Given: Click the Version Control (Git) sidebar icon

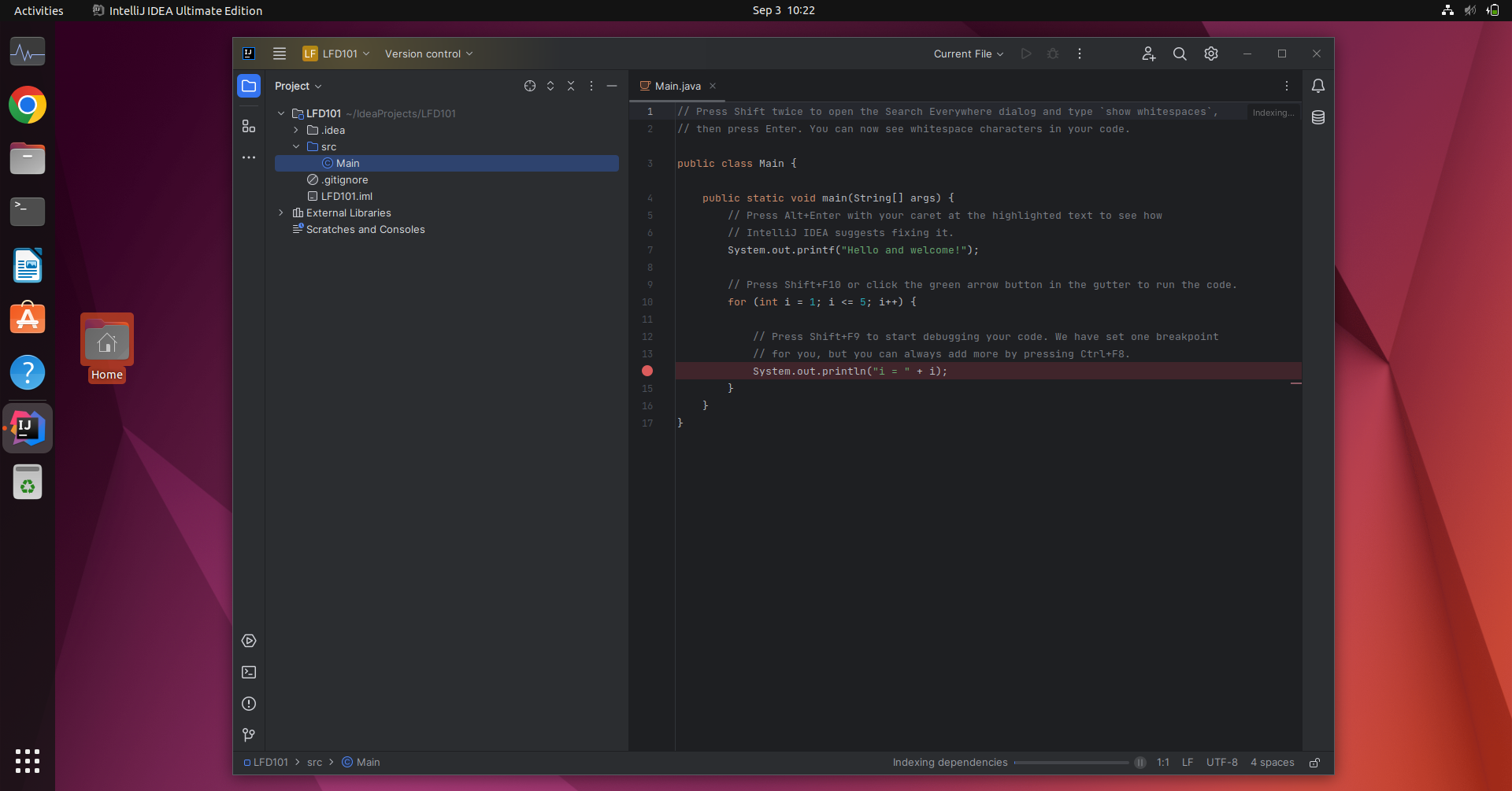Looking at the screenshot, I should click(x=249, y=735).
